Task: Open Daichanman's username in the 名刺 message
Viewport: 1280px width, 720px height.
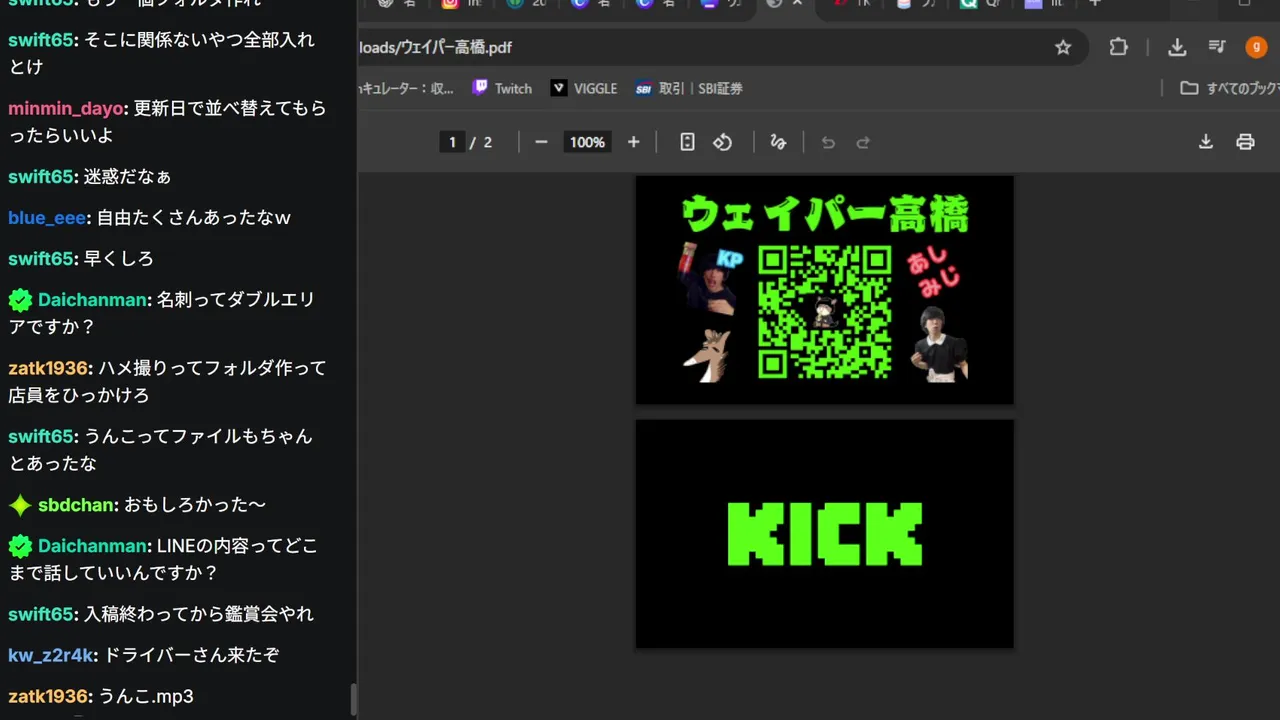Action: [x=93, y=299]
